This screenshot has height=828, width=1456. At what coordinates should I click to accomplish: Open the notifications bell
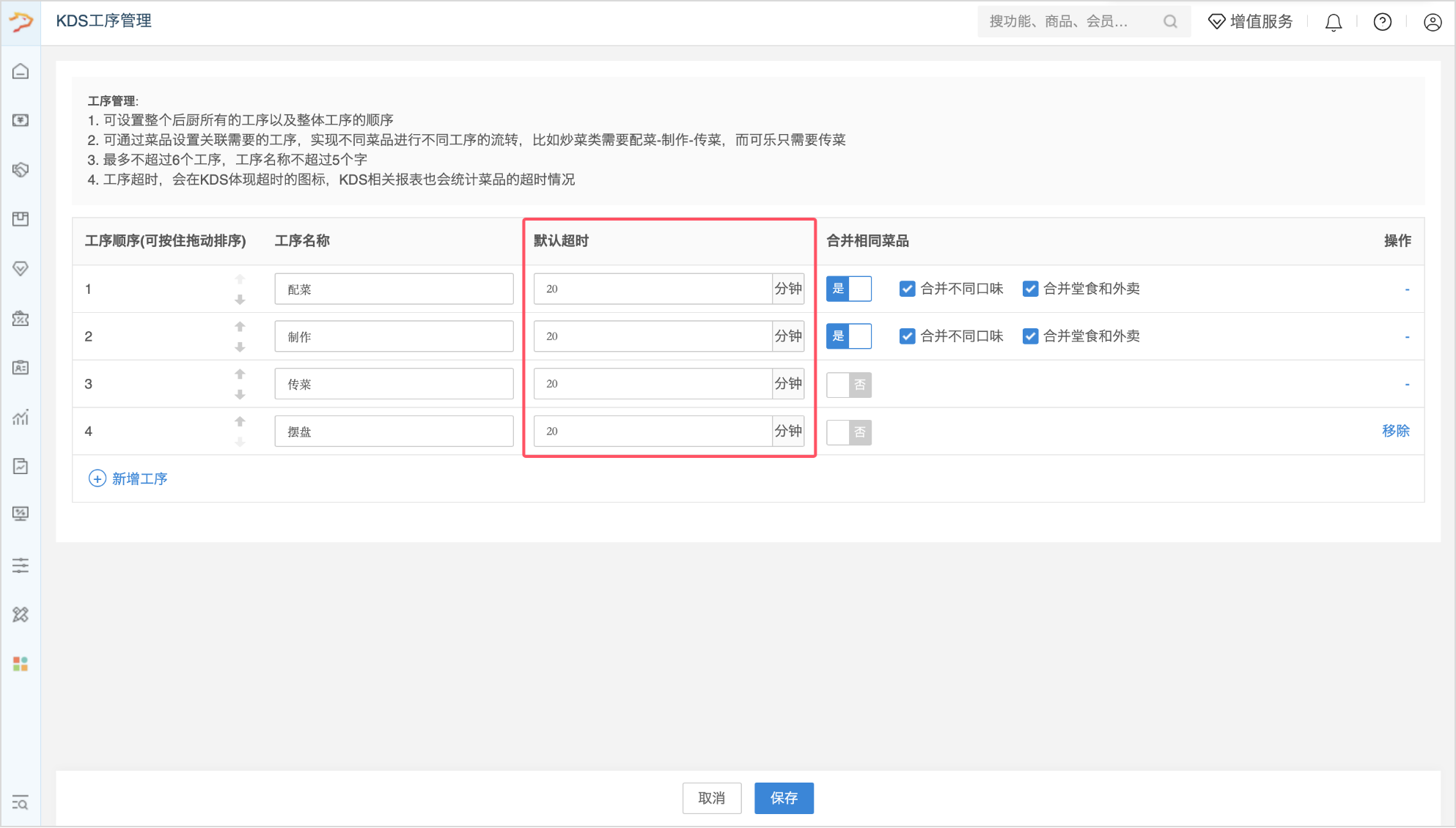(x=1334, y=23)
